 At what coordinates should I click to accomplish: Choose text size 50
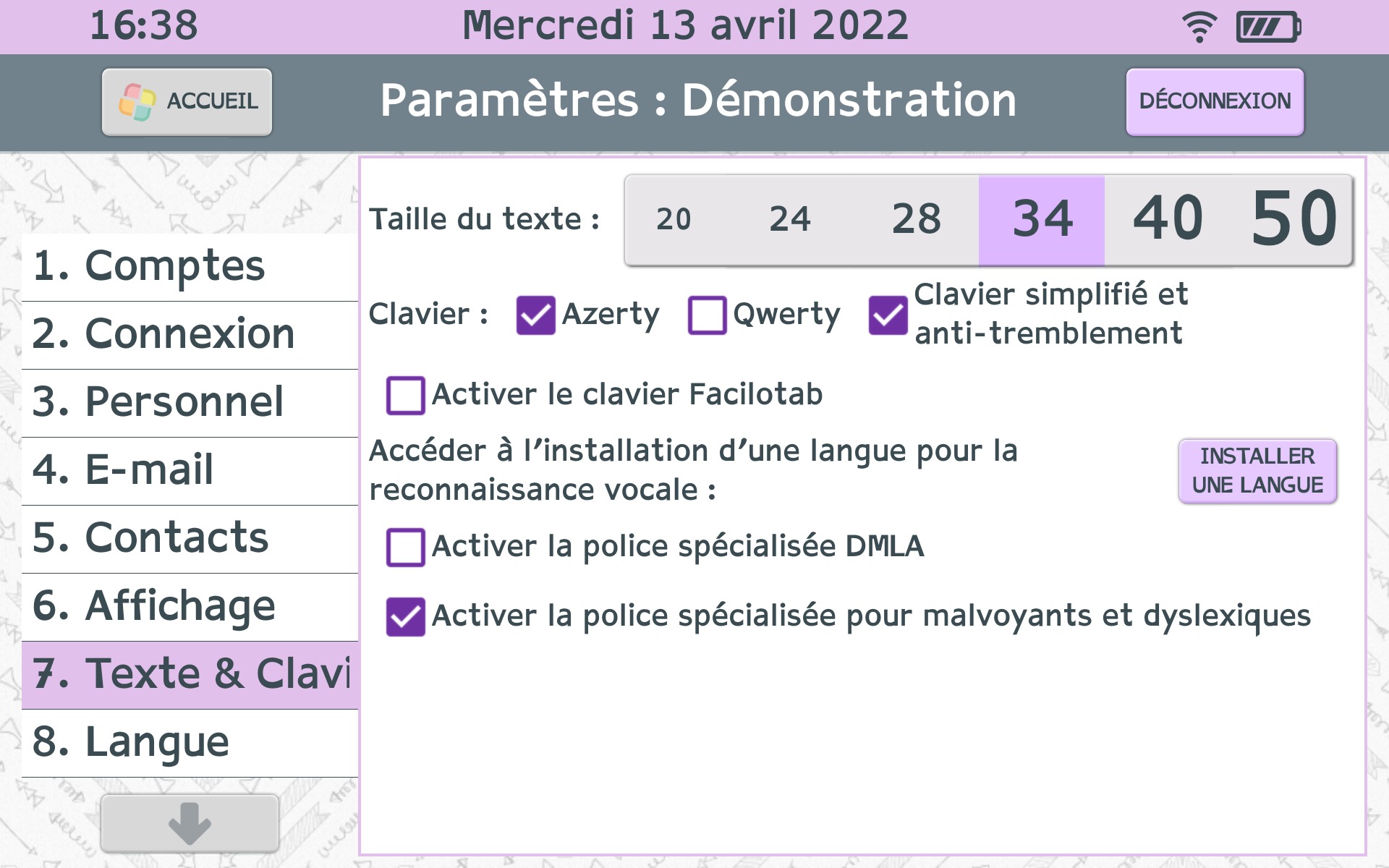(x=1294, y=220)
